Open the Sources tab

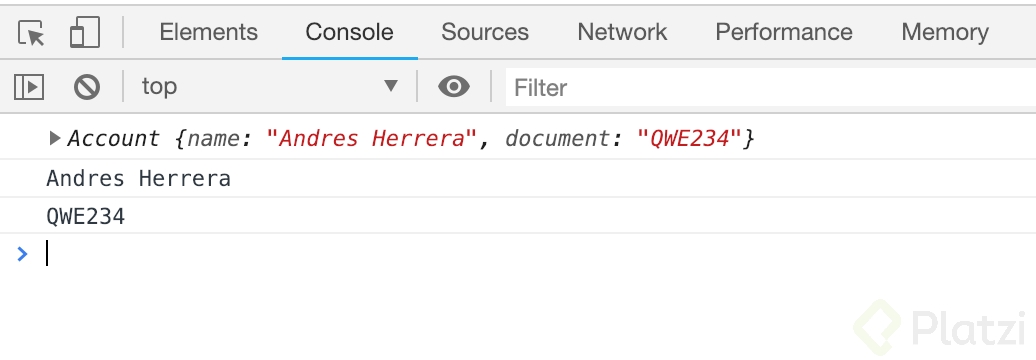pyautogui.click(x=485, y=32)
